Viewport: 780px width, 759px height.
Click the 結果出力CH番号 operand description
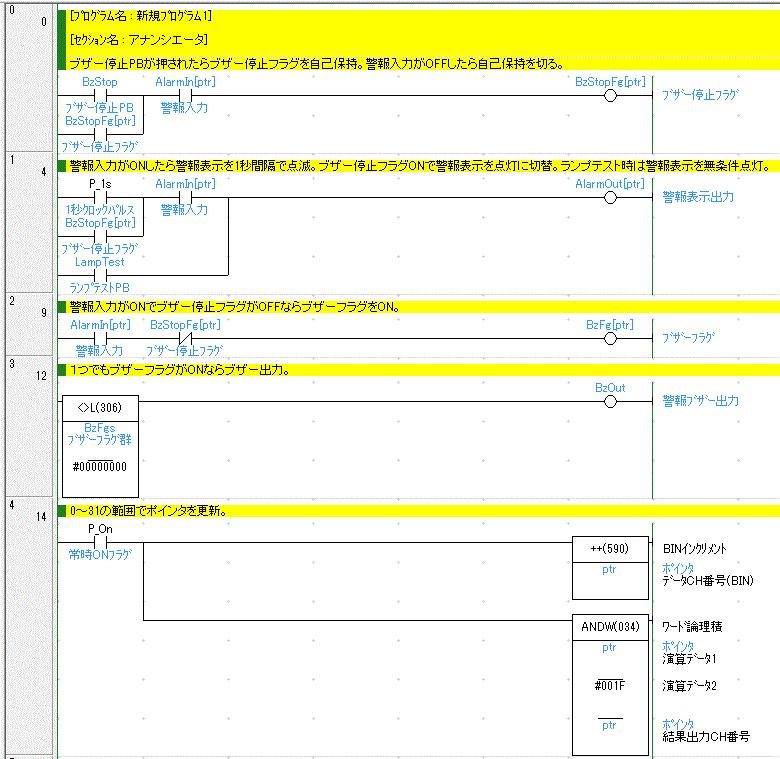point(706,737)
